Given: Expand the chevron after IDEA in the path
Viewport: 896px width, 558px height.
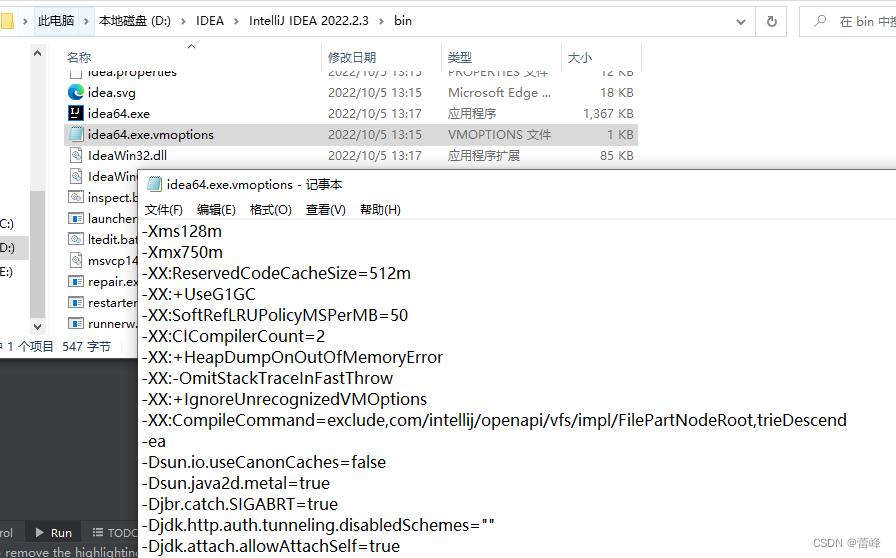Looking at the screenshot, I should (236, 21).
